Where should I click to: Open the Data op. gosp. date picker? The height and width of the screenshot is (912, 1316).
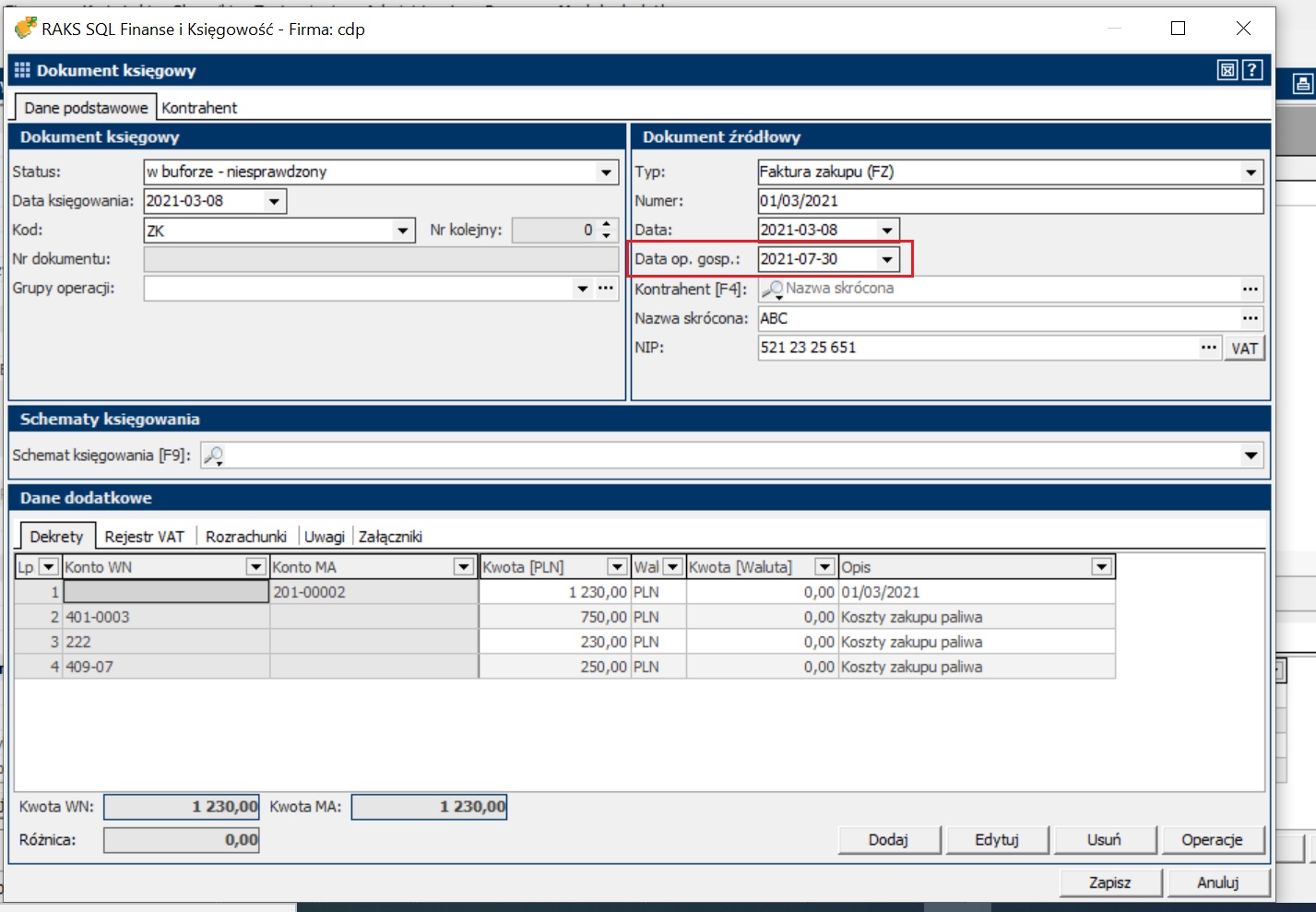887,260
